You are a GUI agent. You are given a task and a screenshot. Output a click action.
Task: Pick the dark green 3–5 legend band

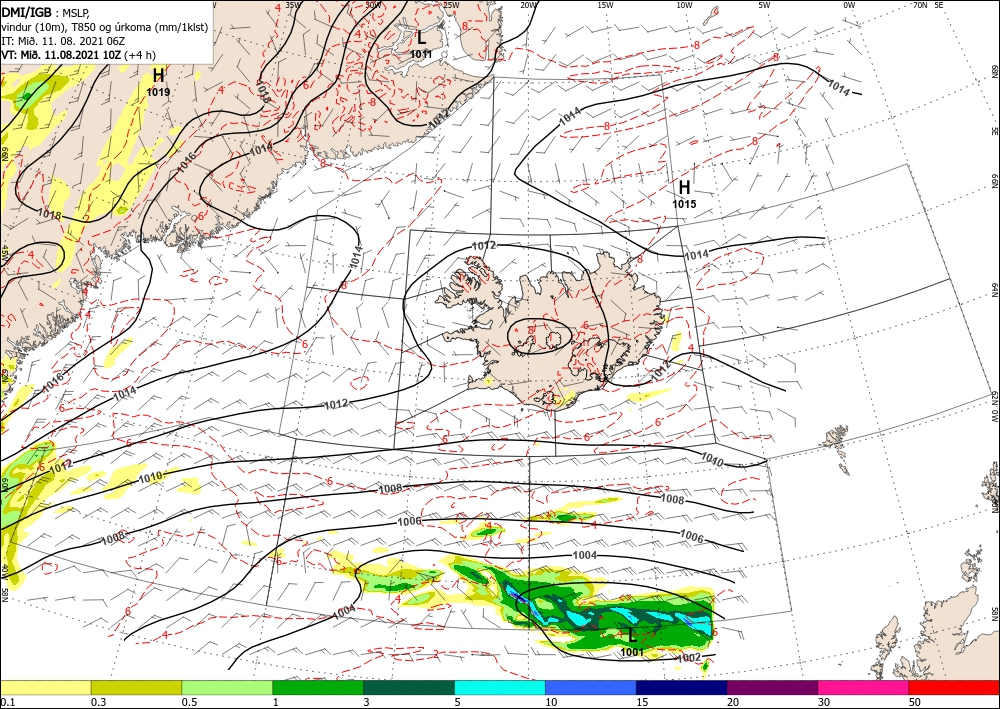pos(409,687)
